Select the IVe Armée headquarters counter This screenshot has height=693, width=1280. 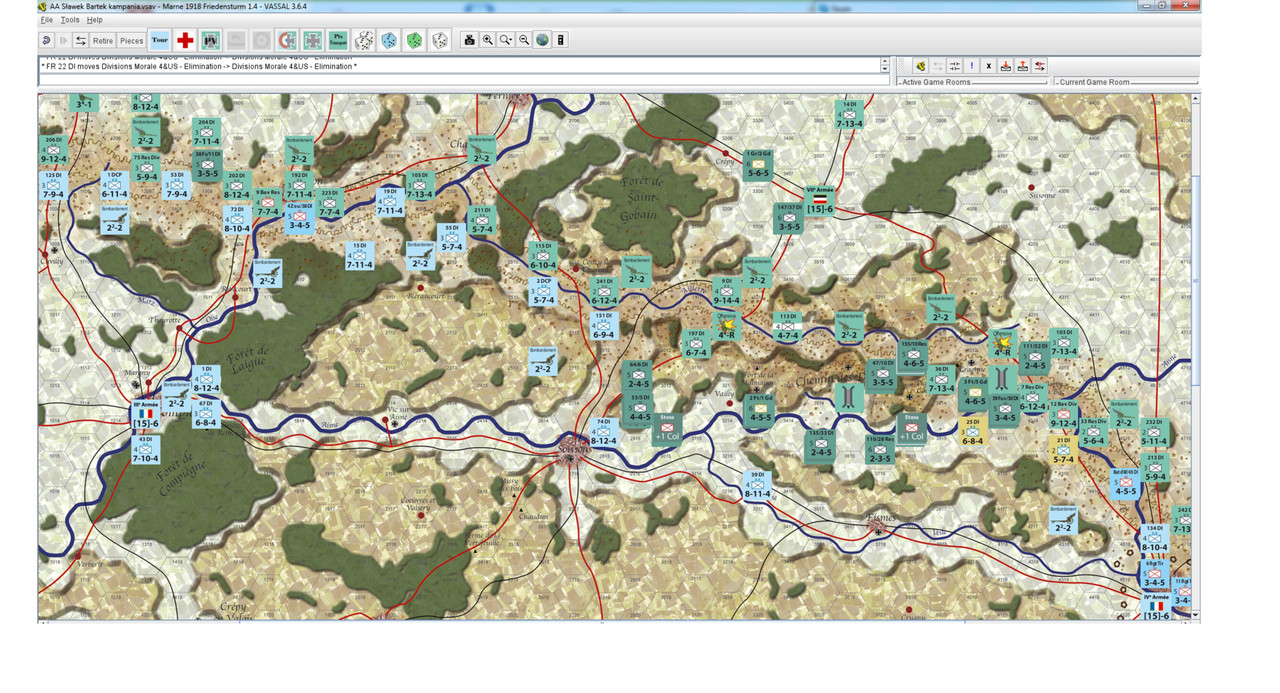[x=1157, y=607]
